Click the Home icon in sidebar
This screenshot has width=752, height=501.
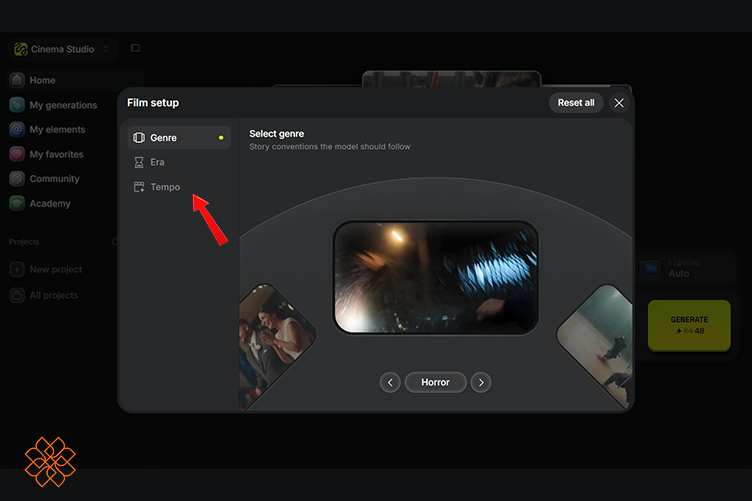tap(17, 80)
